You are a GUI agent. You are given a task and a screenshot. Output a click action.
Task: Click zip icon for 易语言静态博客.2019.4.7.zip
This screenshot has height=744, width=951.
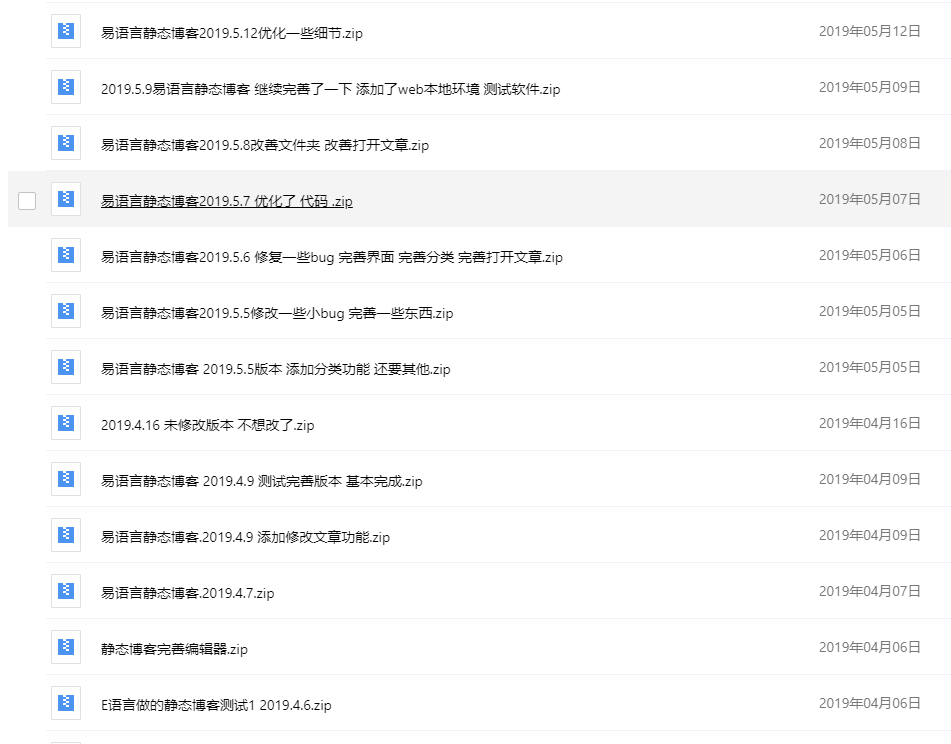pyautogui.click(x=66, y=591)
